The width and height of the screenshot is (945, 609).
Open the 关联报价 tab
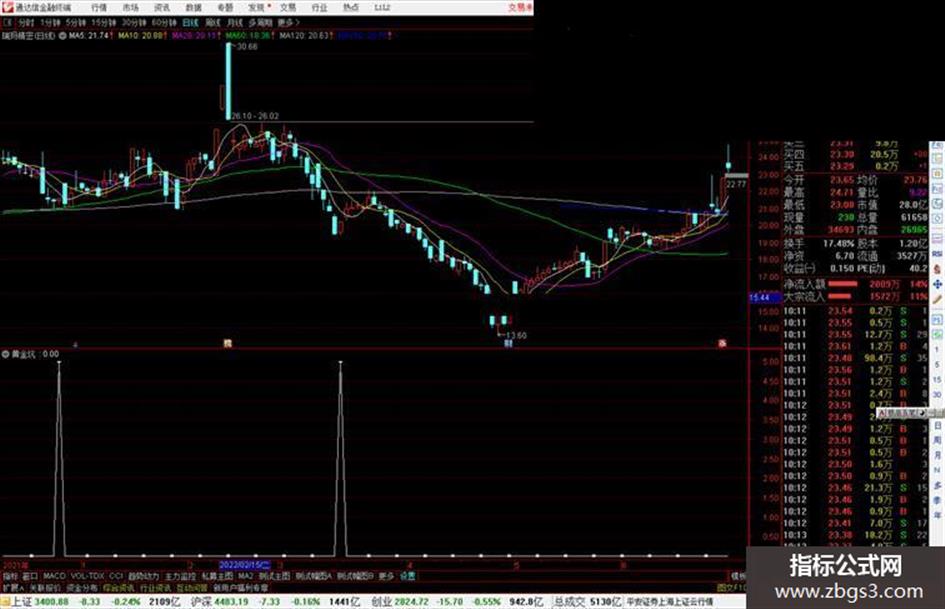(x=45, y=587)
